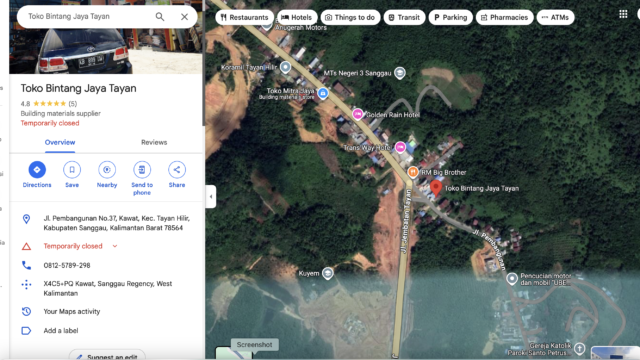Copy the Jl. Pembangunan No.37 address text
The width and height of the screenshot is (640, 360).
click(116, 223)
